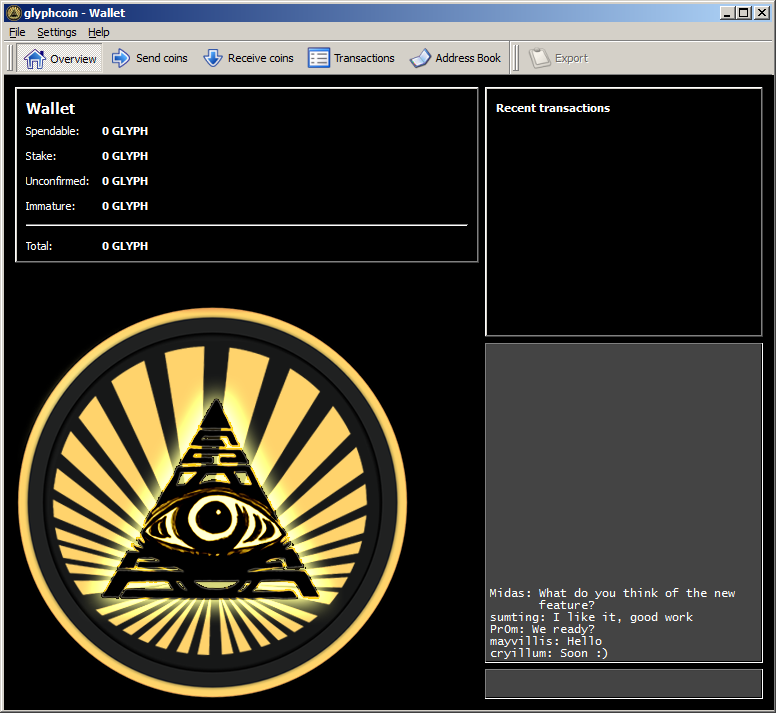Image resolution: width=776 pixels, height=713 pixels.
Task: Click the Total value 0 GLYPH
Action: (x=125, y=246)
